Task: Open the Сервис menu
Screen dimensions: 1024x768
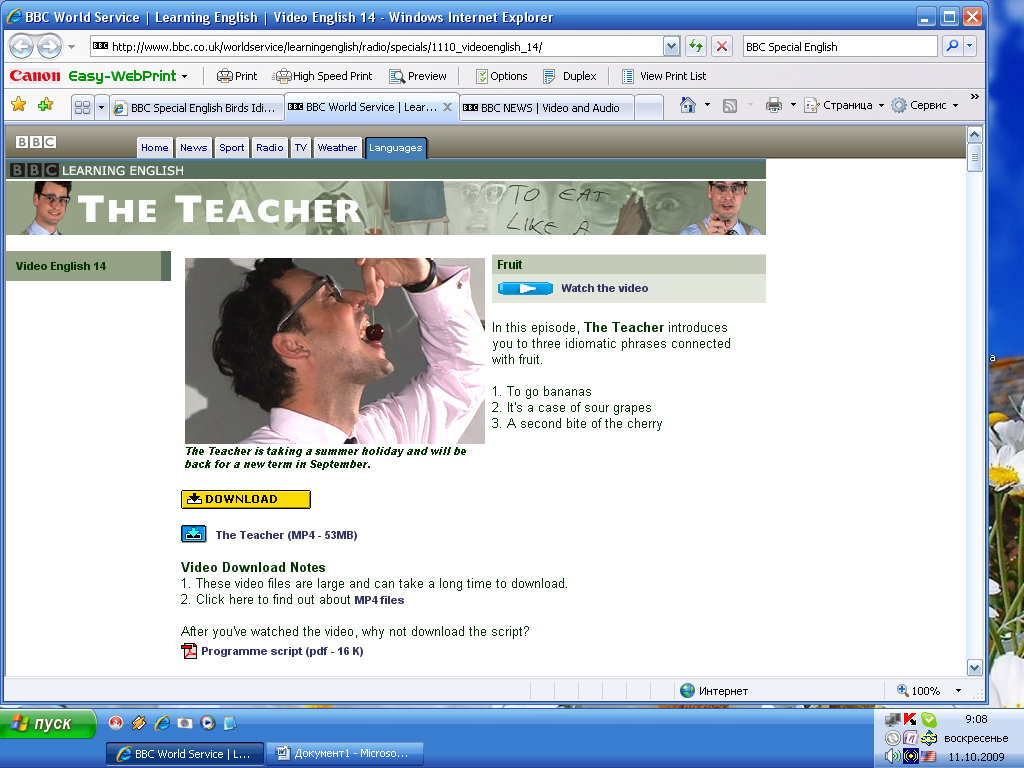Action: pyautogui.click(x=925, y=104)
